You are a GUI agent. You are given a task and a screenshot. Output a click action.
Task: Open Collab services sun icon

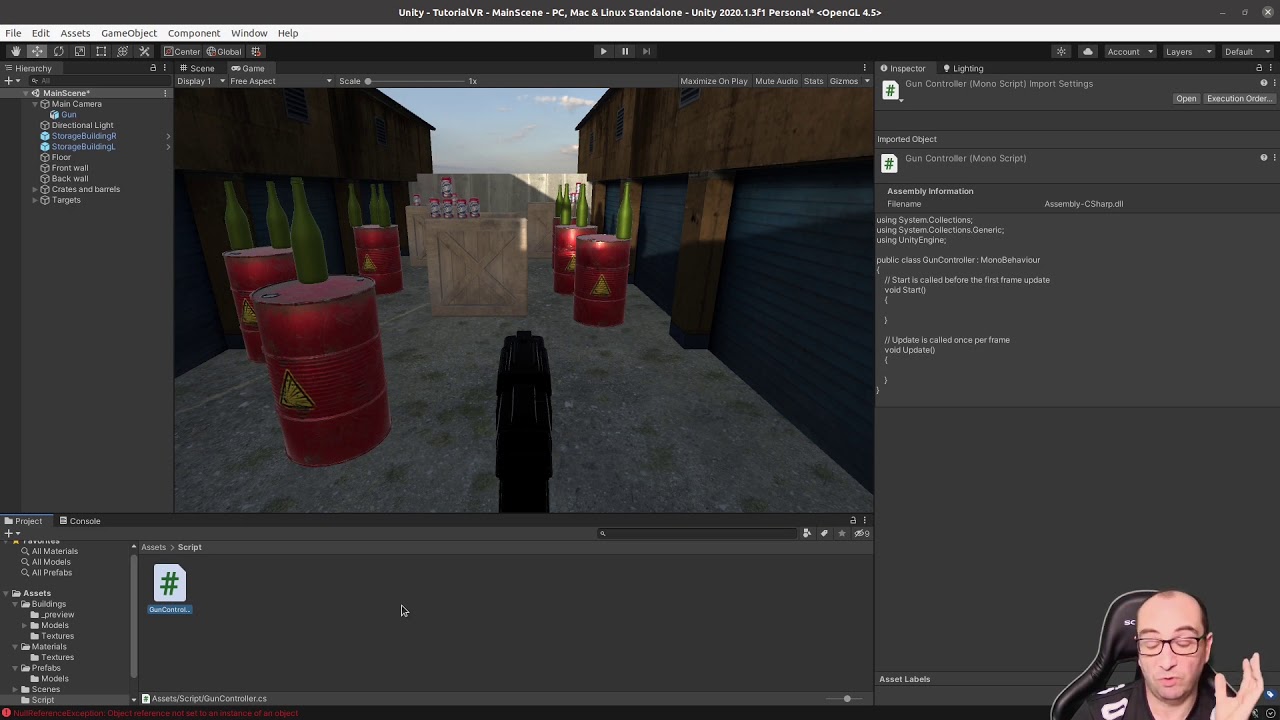click(1061, 51)
